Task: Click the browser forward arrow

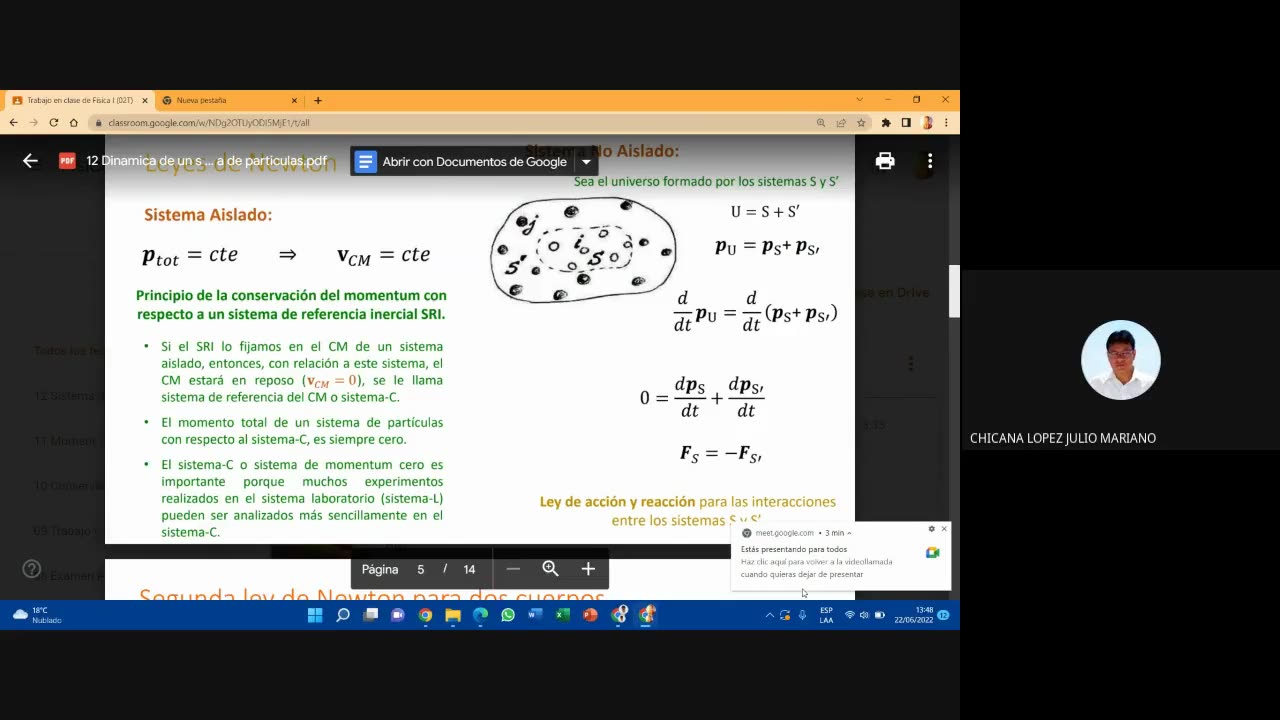Action: pos(33,123)
